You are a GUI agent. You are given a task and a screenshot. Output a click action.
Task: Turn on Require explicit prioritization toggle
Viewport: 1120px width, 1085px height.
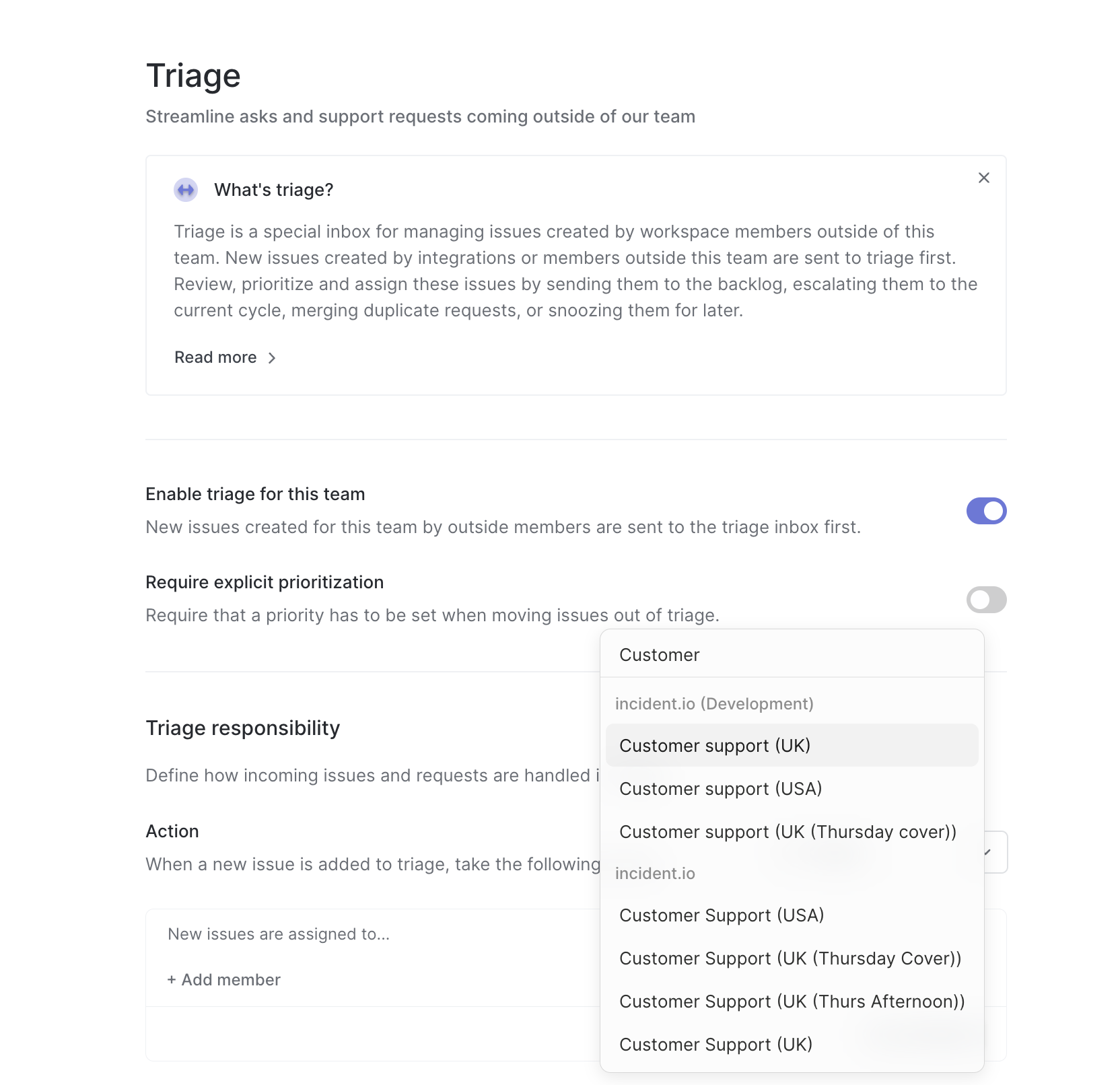coord(986,600)
